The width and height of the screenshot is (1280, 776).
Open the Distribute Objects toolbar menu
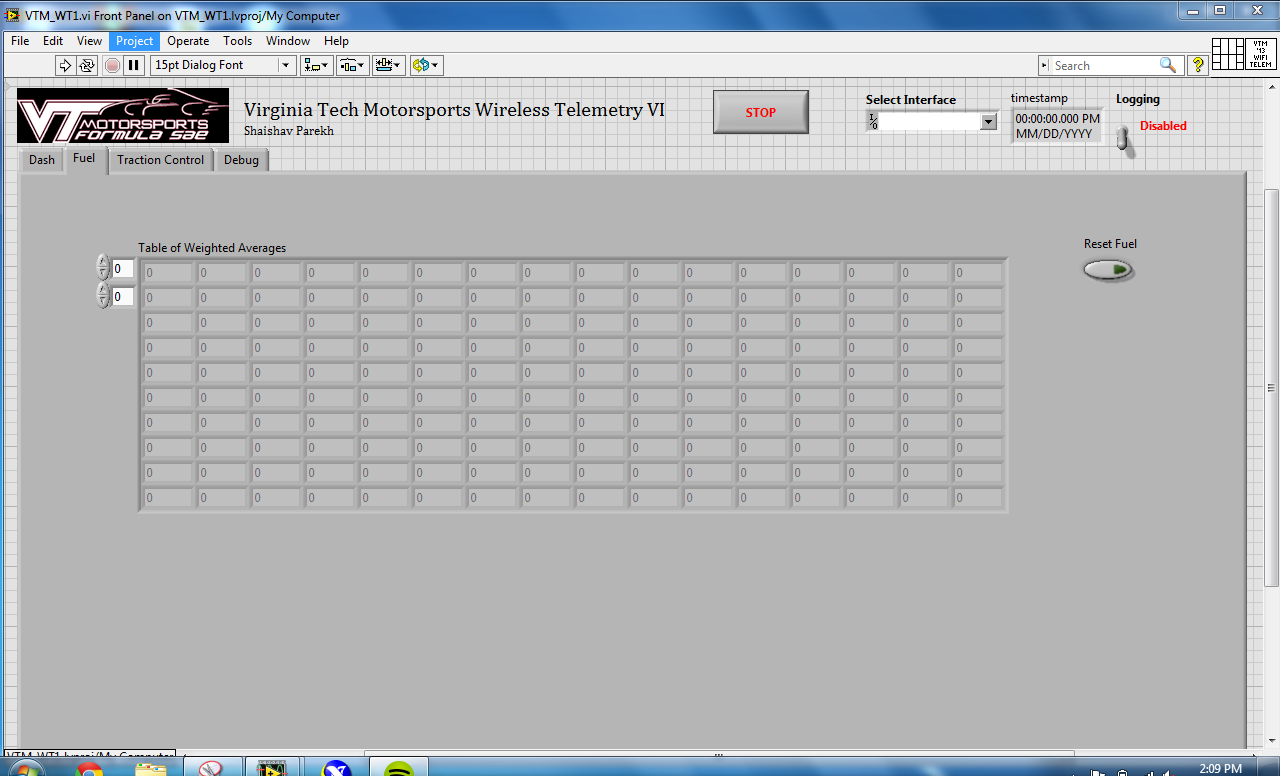pyautogui.click(x=352, y=65)
